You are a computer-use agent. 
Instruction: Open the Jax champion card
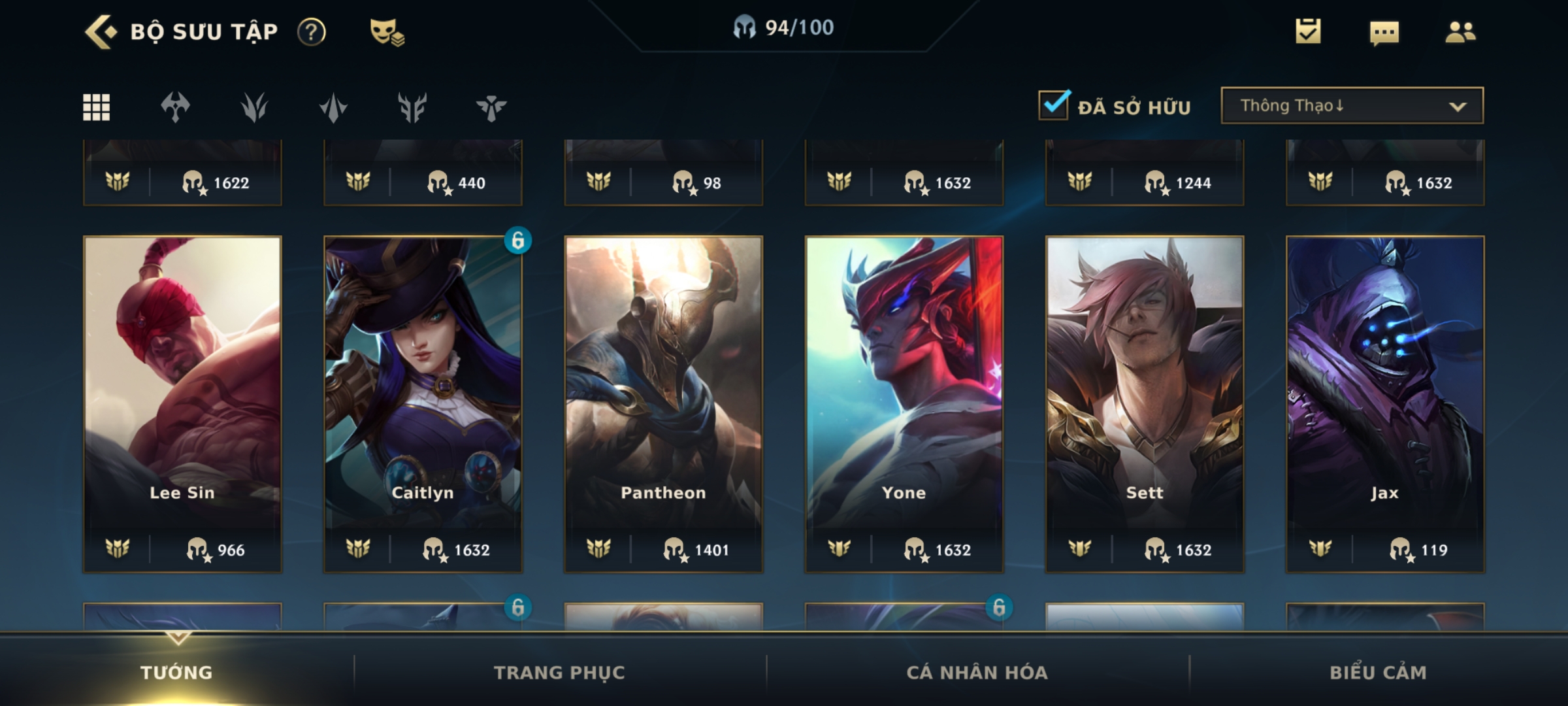tap(1385, 404)
